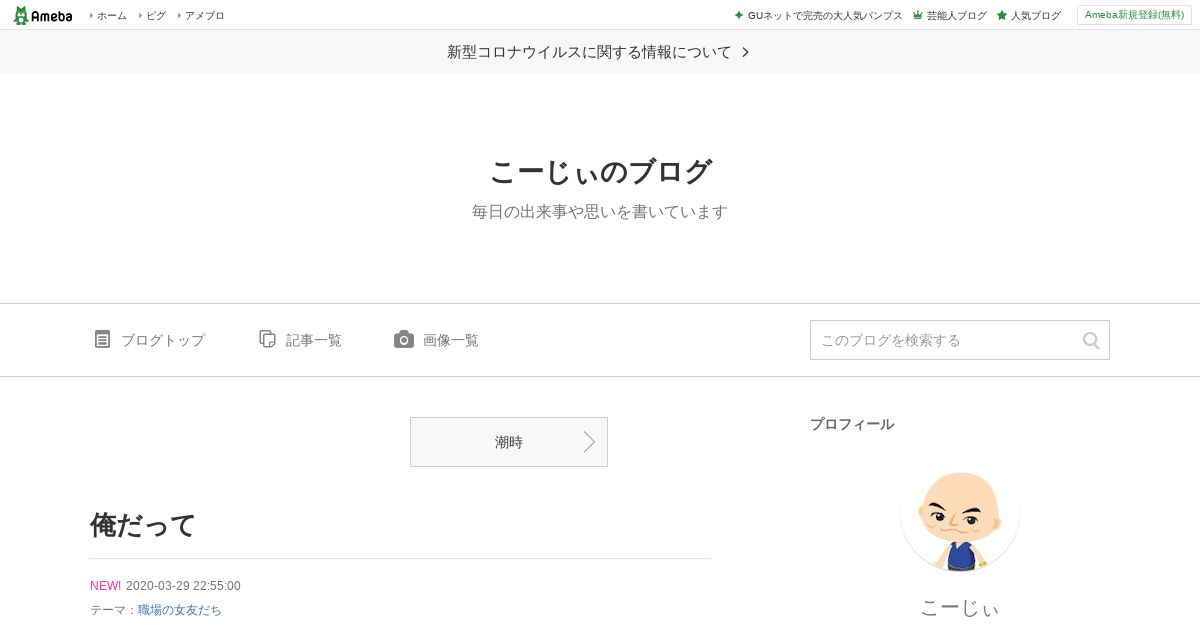The height and width of the screenshot is (630, 1200).
Task: Click the ブログトップ document icon
Action: 102,339
